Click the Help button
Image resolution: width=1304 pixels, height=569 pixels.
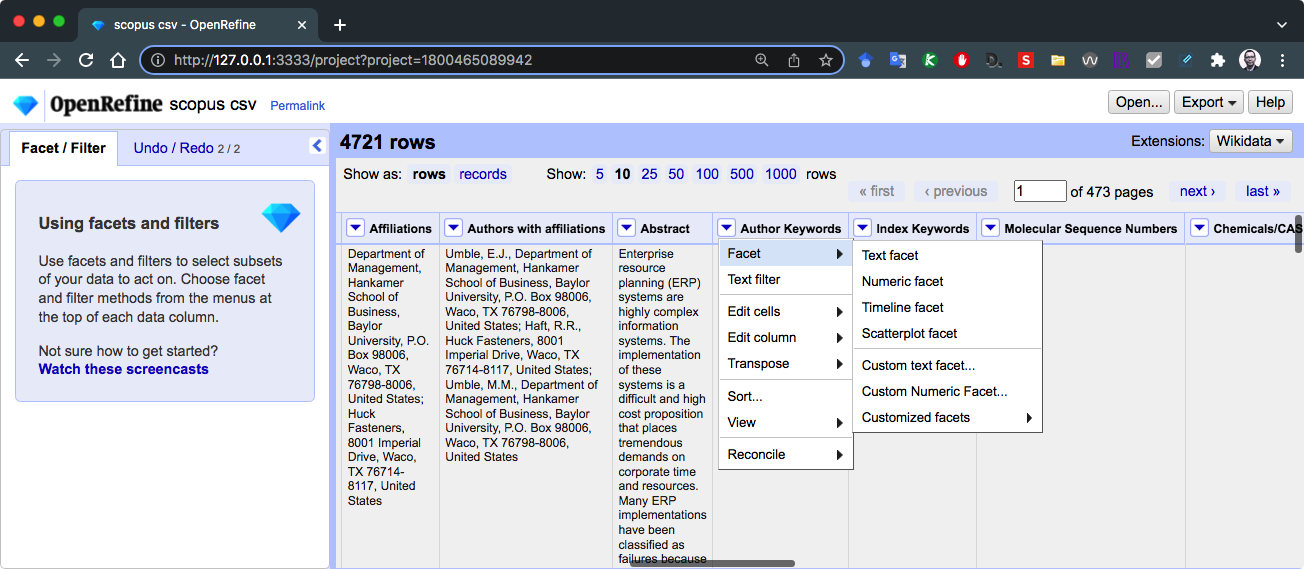(x=1270, y=102)
